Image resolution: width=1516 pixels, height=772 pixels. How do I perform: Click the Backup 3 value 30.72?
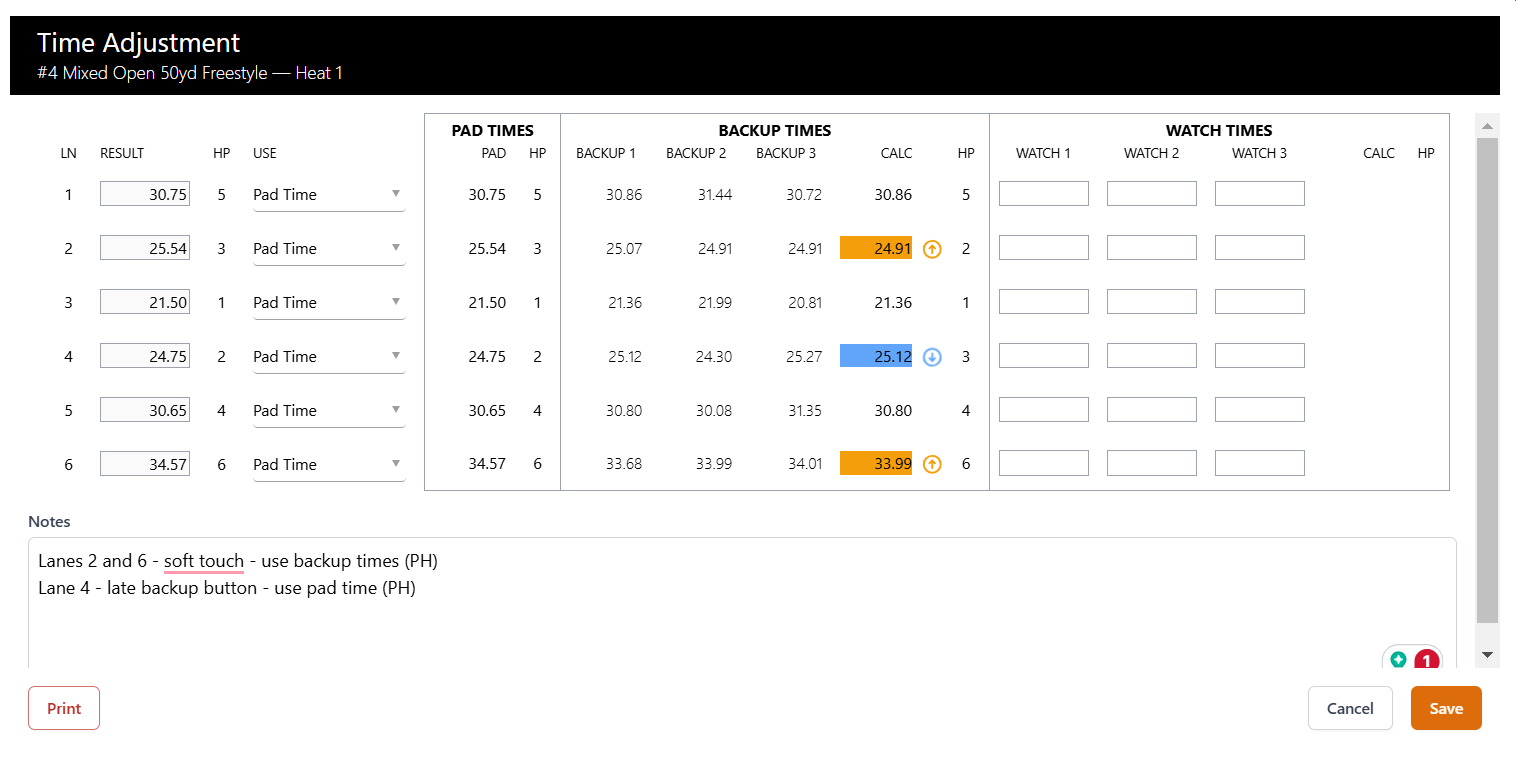(x=804, y=195)
